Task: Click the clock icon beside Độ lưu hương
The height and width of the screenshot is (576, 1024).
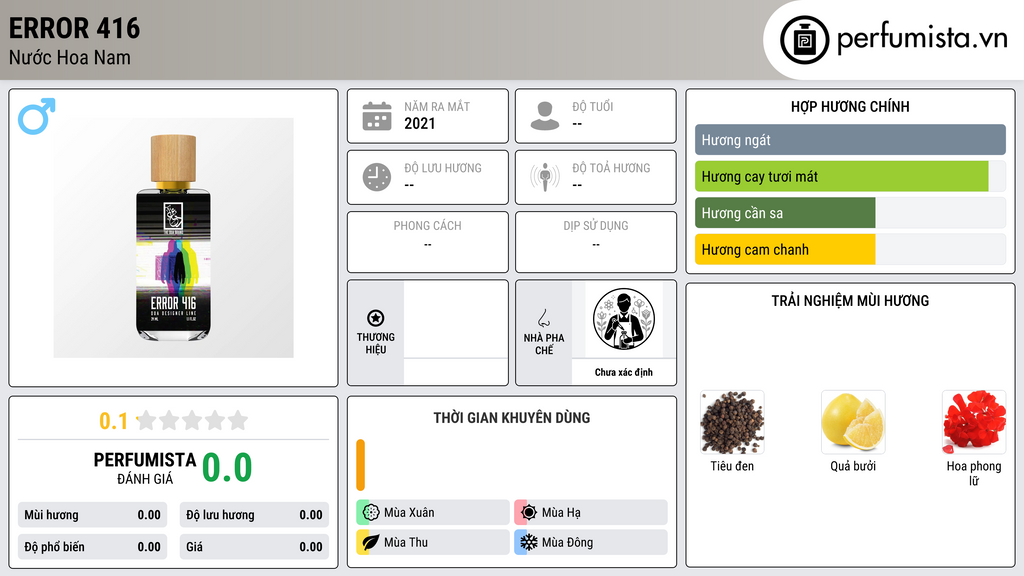Action: pyautogui.click(x=377, y=177)
